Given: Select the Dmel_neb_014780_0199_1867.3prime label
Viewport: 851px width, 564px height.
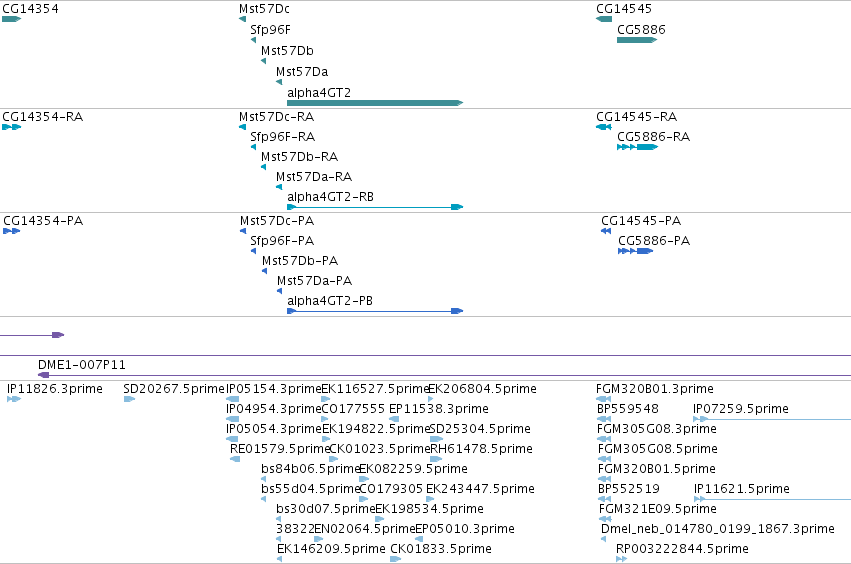Looking at the screenshot, I should click(717, 529).
